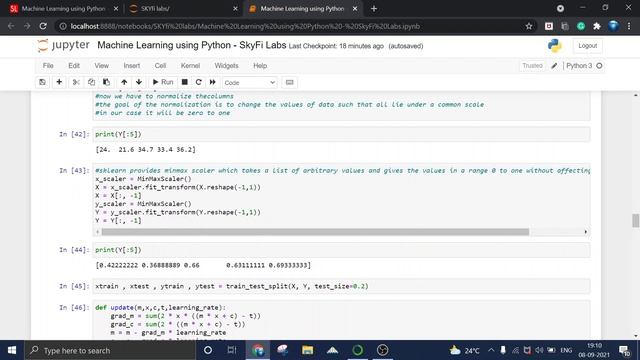Image resolution: width=640 pixels, height=360 pixels.
Task: Click the normalized output values text
Action: tap(203, 265)
